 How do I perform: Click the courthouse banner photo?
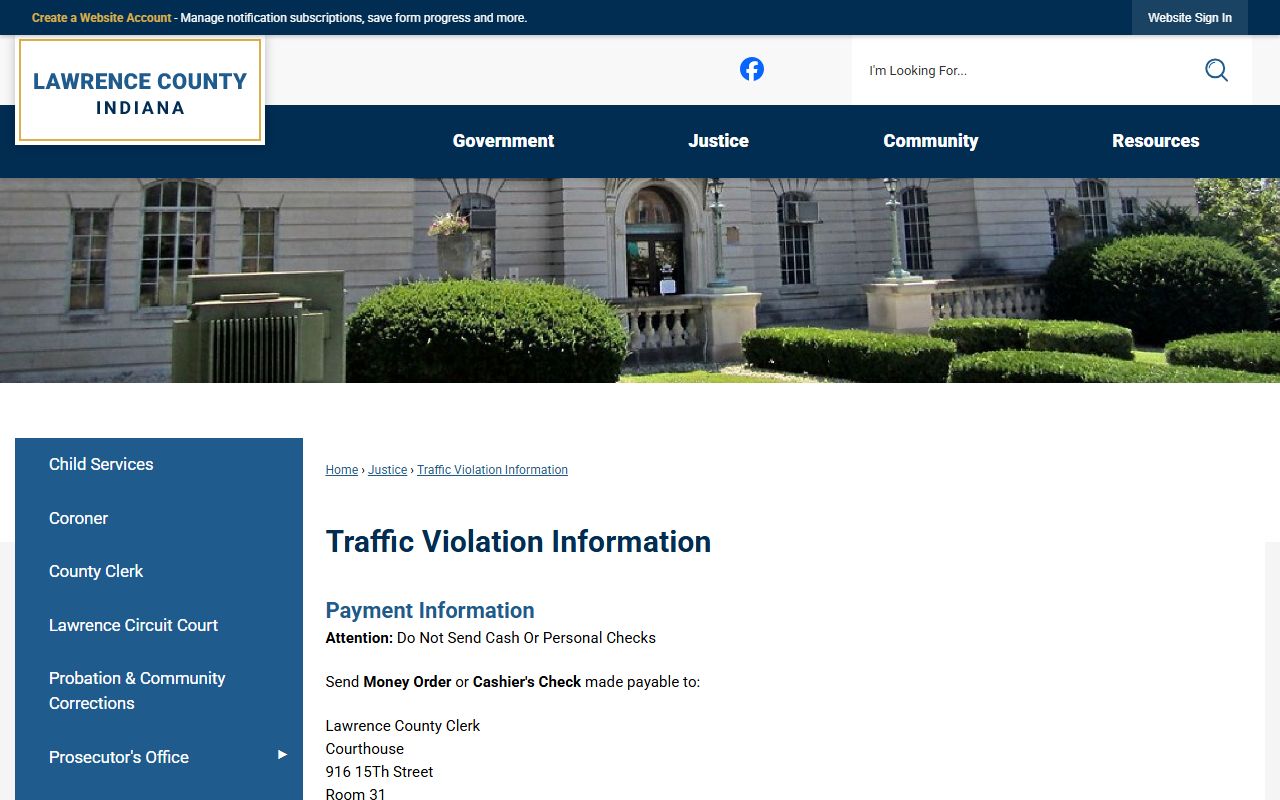coord(640,280)
